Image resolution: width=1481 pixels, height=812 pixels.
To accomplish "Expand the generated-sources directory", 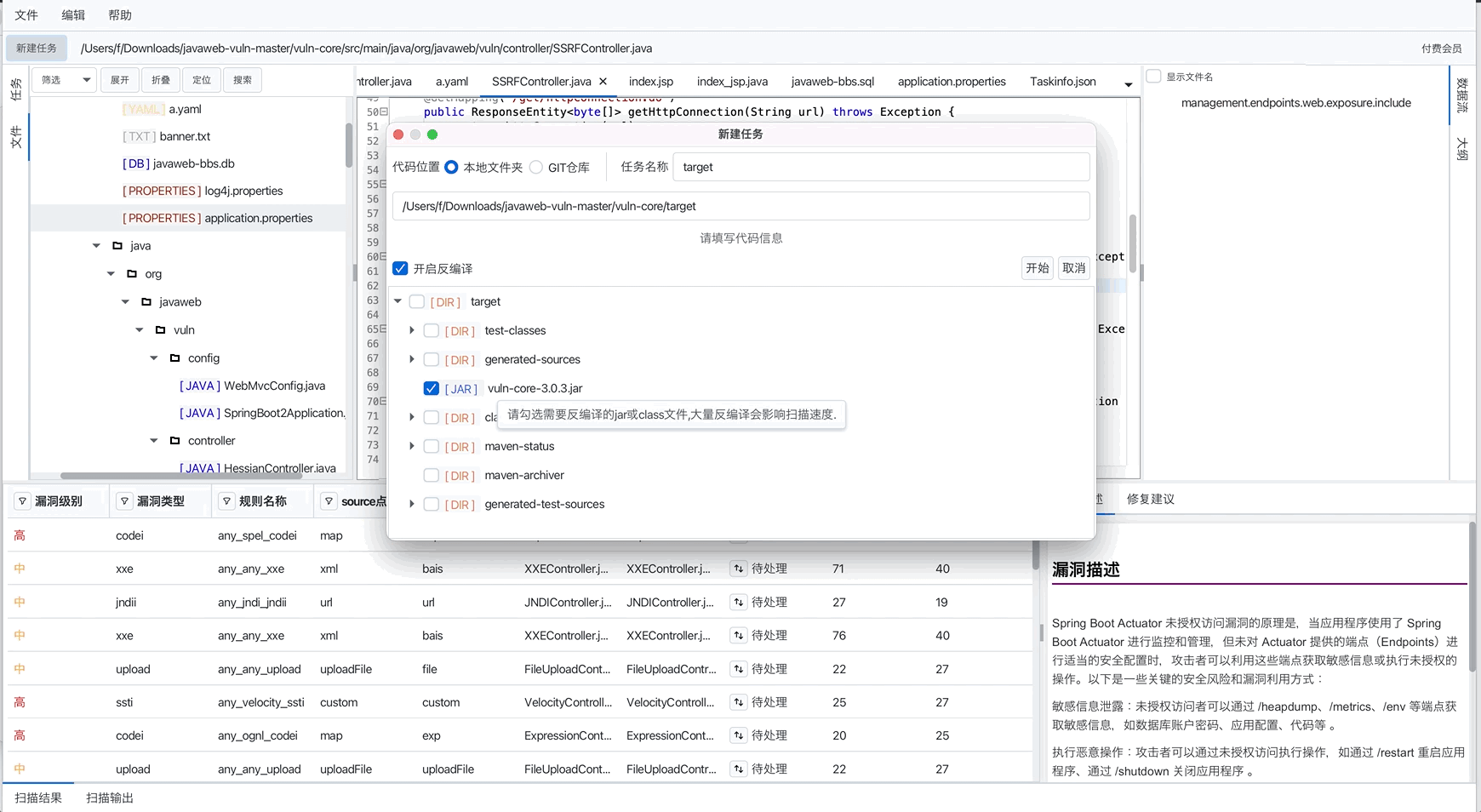I will (412, 359).
